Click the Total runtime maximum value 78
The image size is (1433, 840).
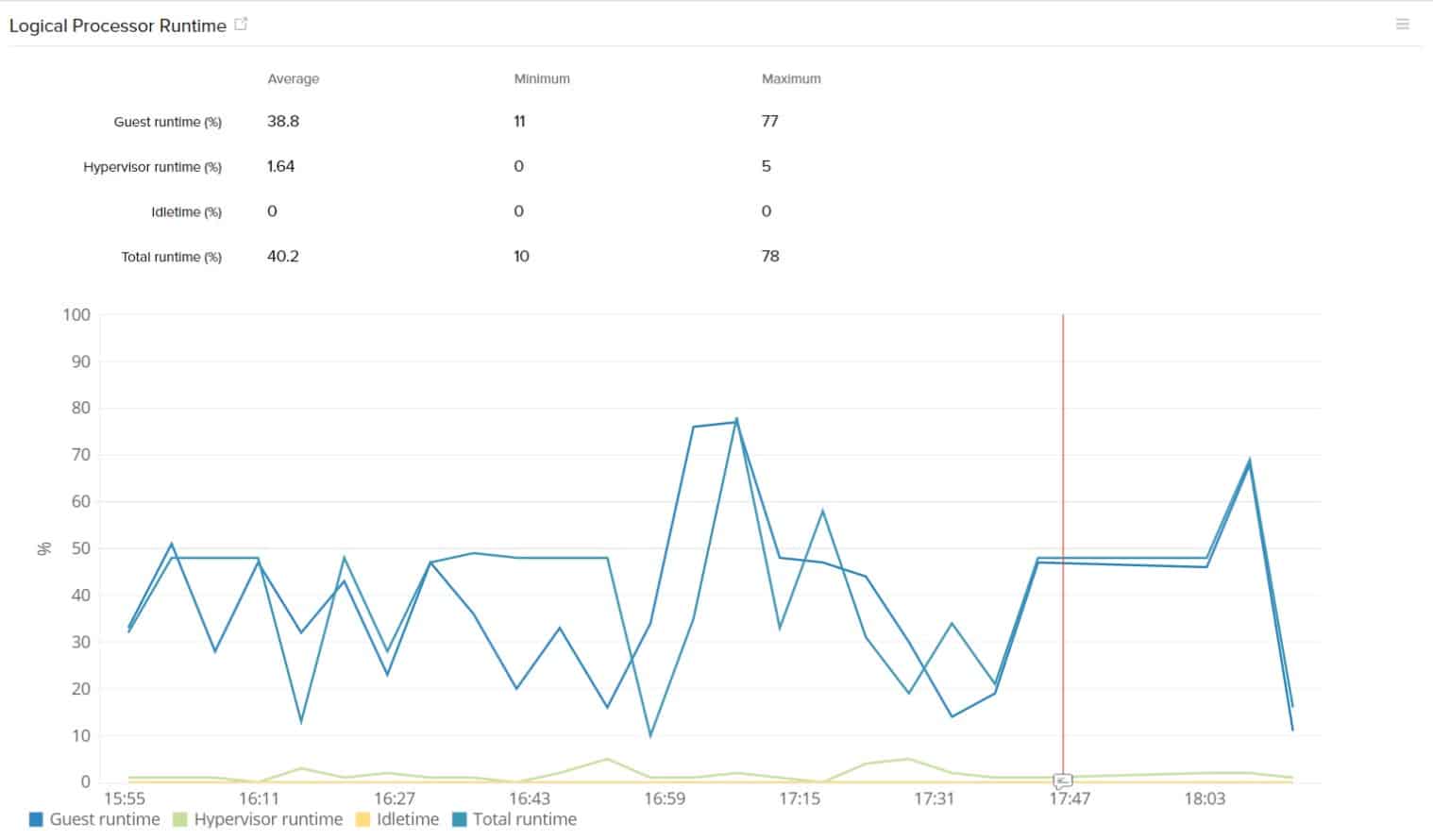(x=770, y=256)
